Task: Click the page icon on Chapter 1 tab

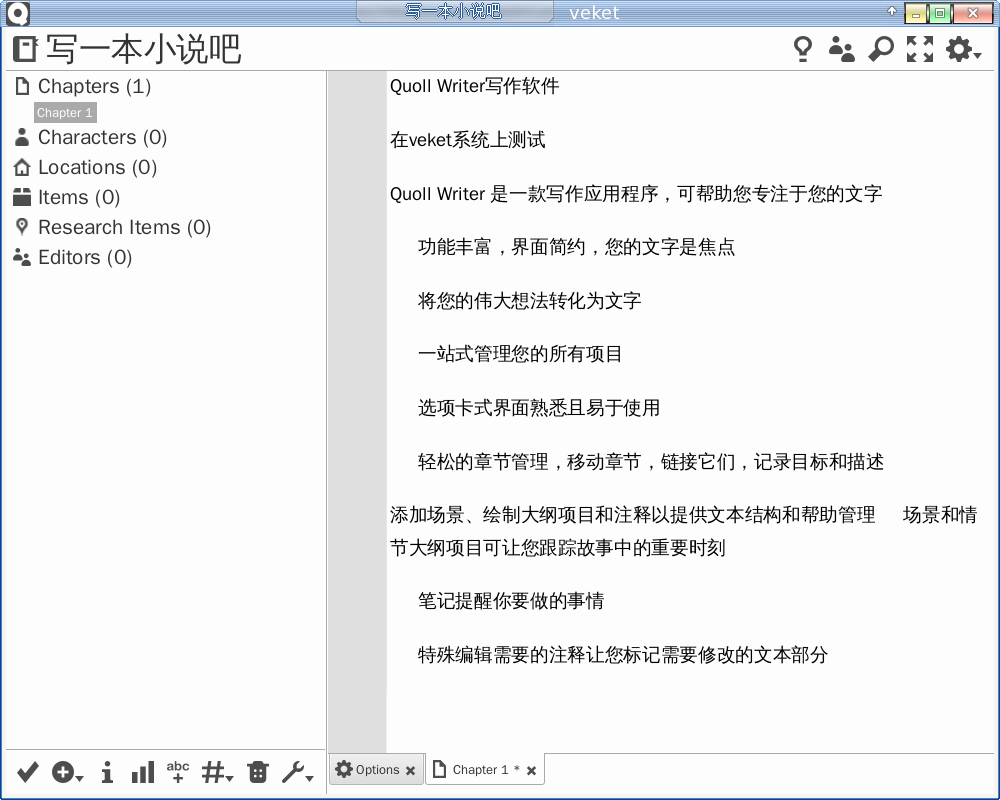Action: click(439, 769)
